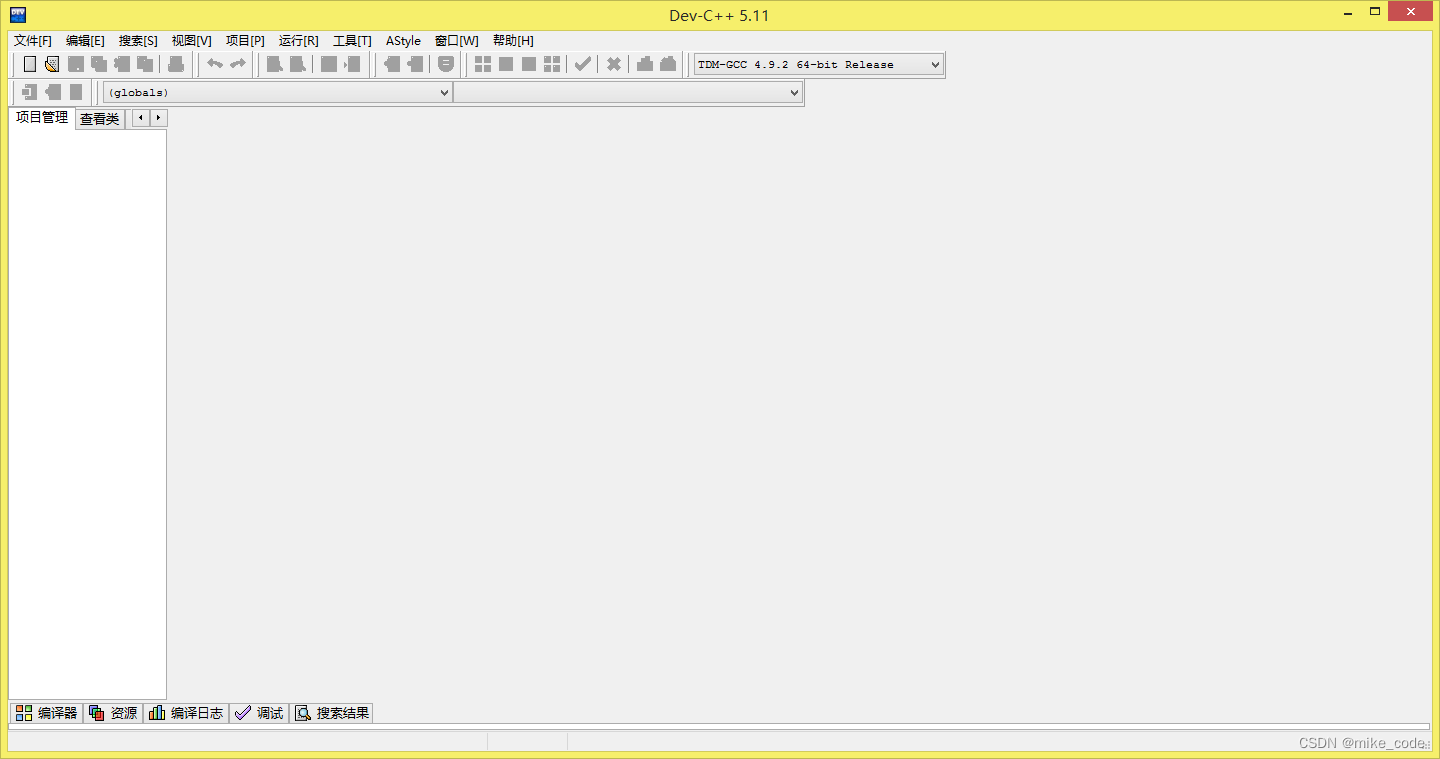
Task: Click the Compile four-squares icon
Action: coord(483,64)
